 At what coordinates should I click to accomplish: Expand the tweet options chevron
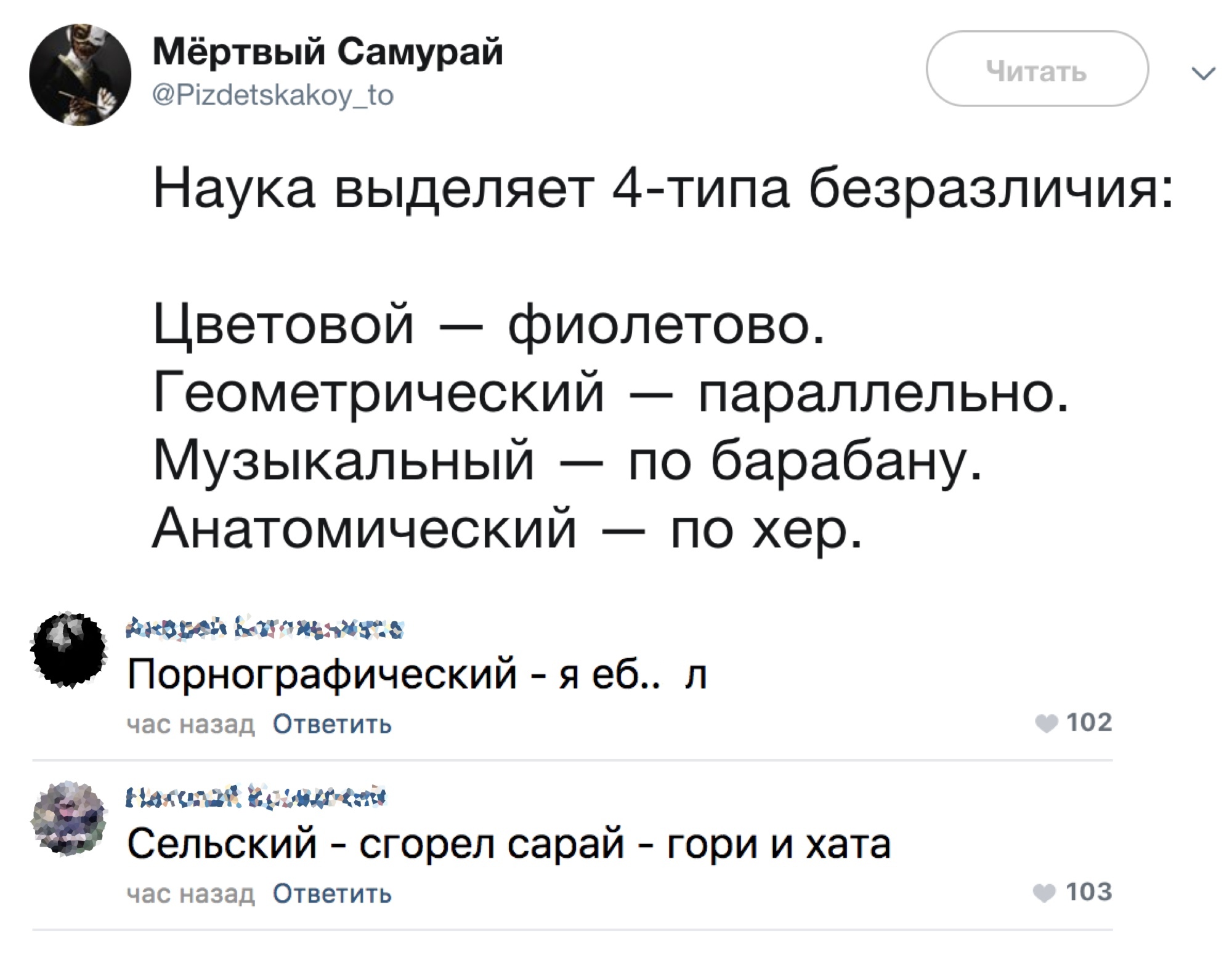pyautogui.click(x=1204, y=73)
